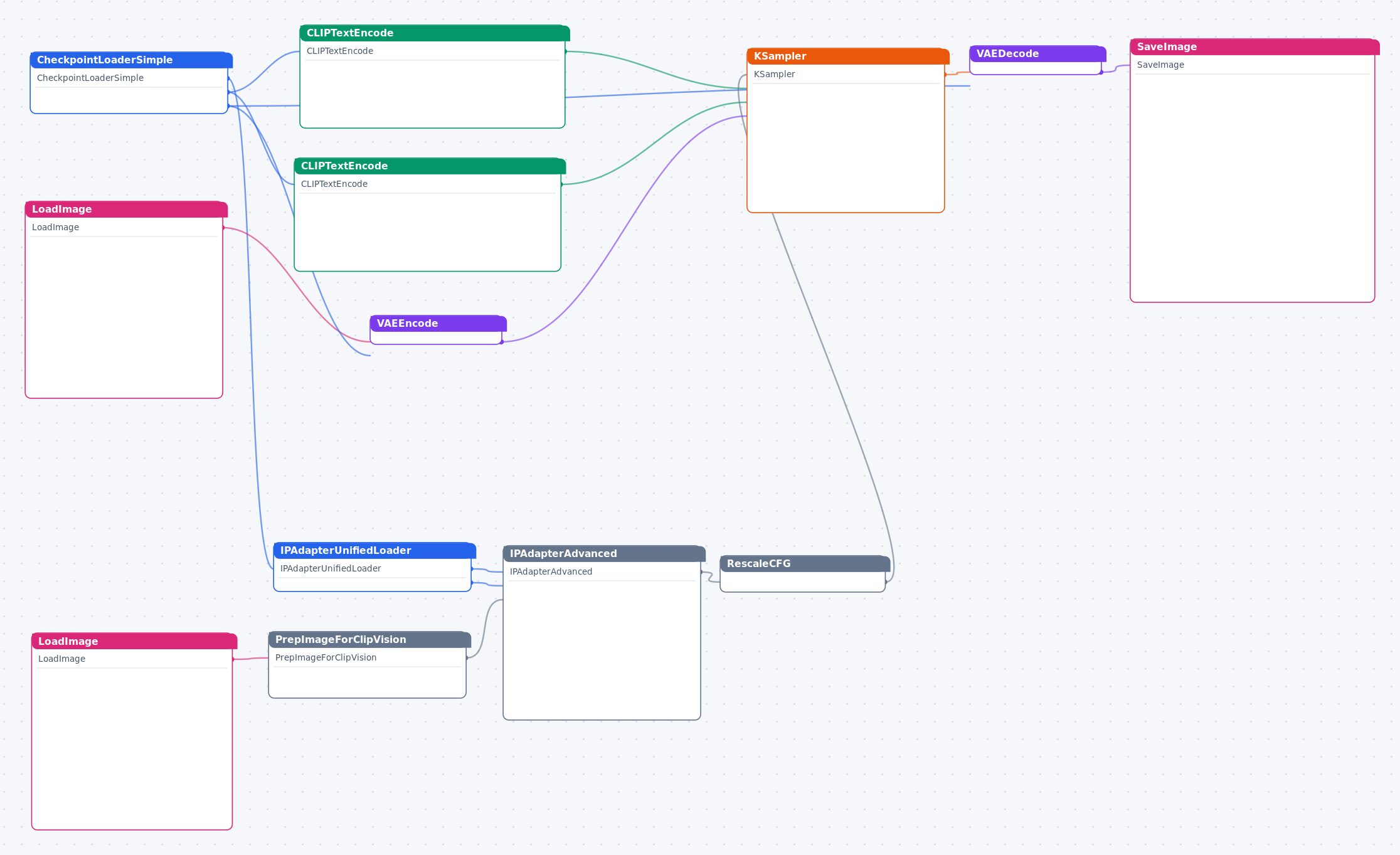1400x855 pixels.
Task: Select the PrepImageForClipVision node header
Action: click(369, 640)
